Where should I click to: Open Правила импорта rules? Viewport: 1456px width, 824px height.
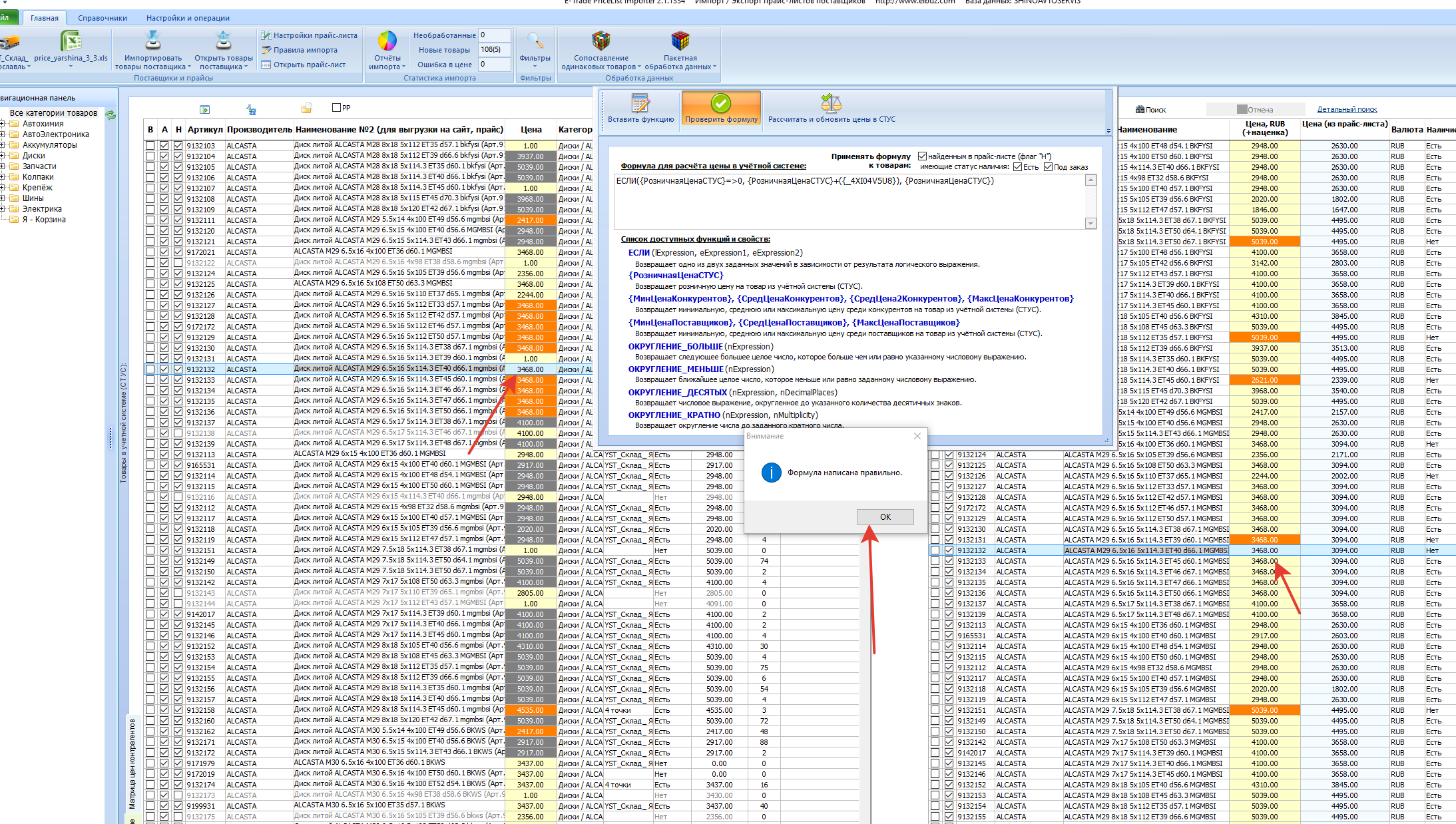pyautogui.click(x=300, y=50)
